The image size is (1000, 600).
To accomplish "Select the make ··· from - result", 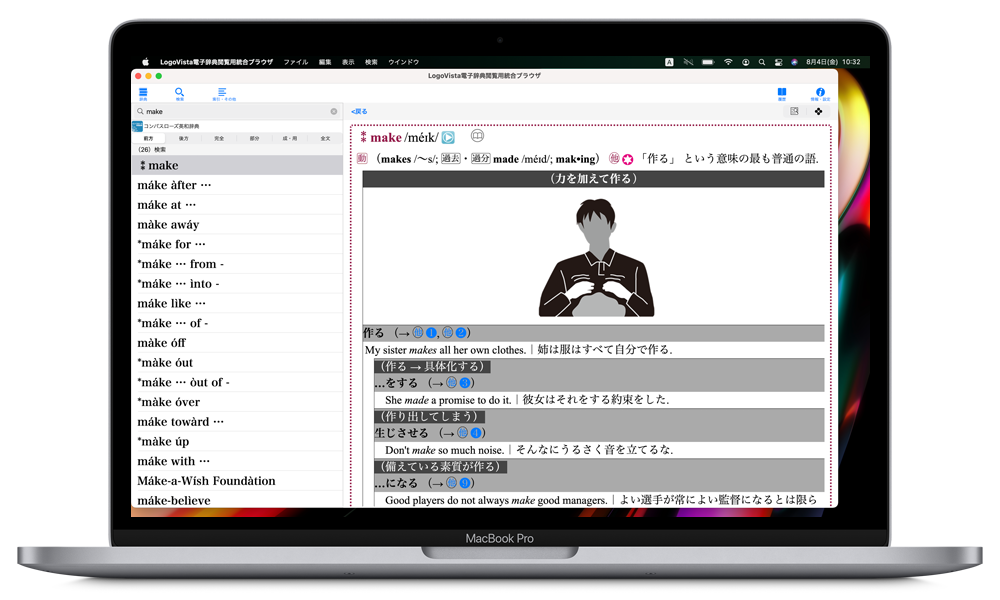I will click(x=237, y=264).
